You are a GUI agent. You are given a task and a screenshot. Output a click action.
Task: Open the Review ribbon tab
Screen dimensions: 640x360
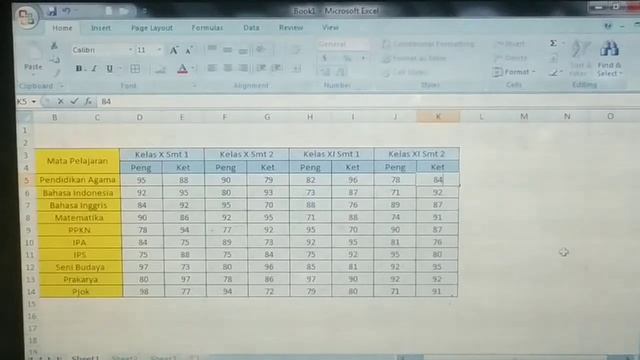click(x=291, y=28)
